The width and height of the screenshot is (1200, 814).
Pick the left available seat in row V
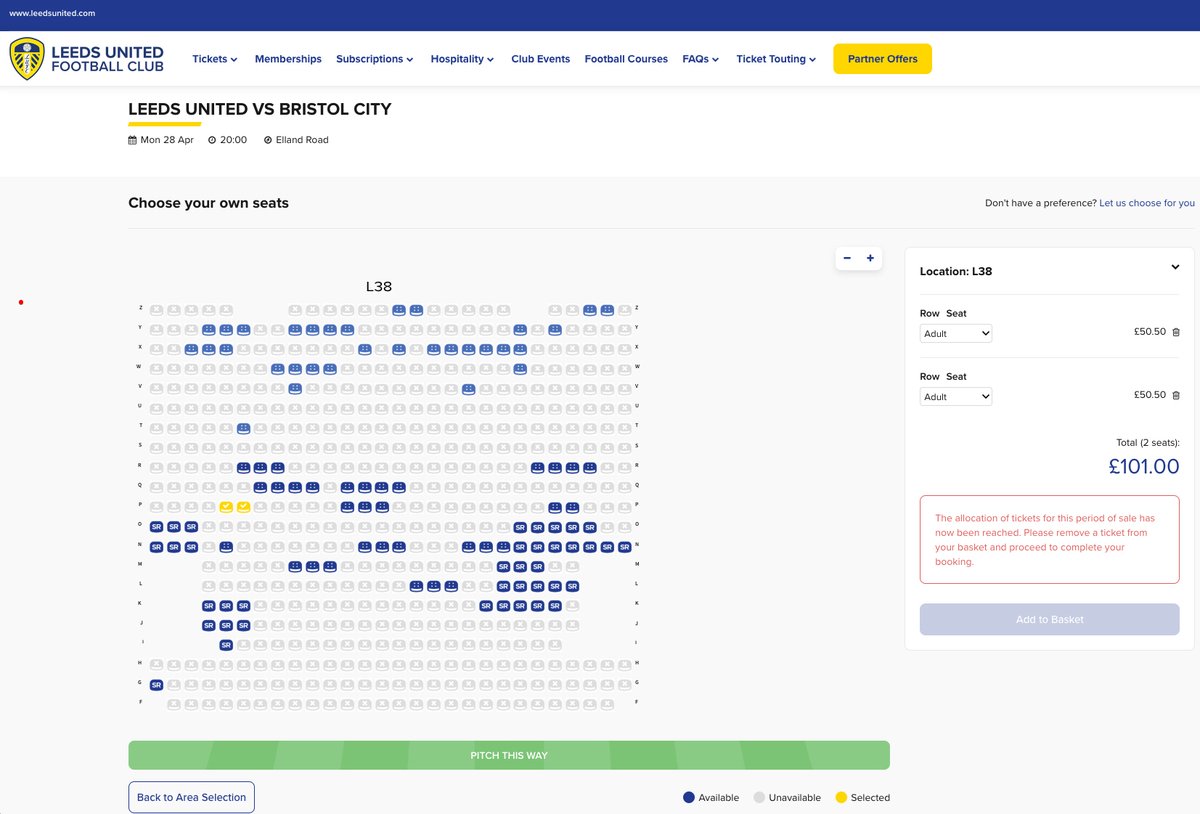(x=295, y=388)
